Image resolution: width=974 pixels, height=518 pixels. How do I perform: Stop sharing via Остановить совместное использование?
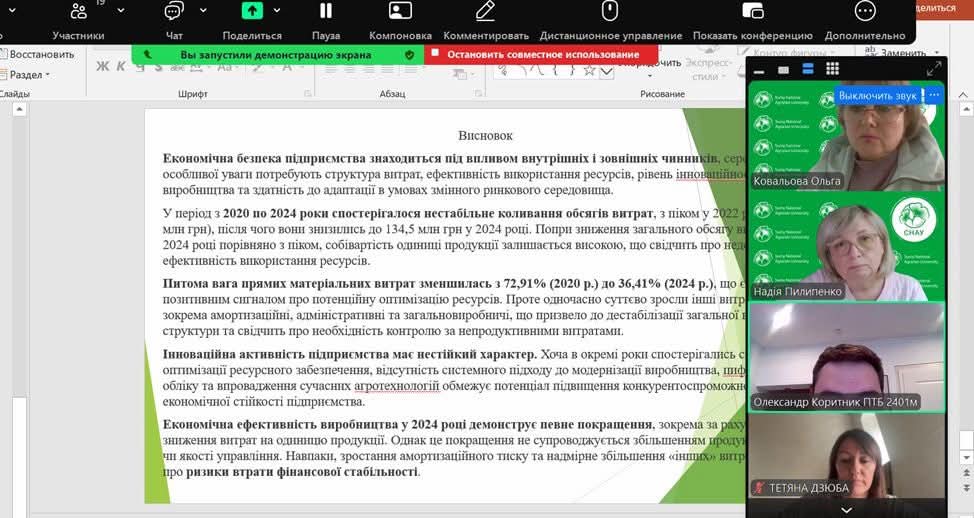click(541, 54)
